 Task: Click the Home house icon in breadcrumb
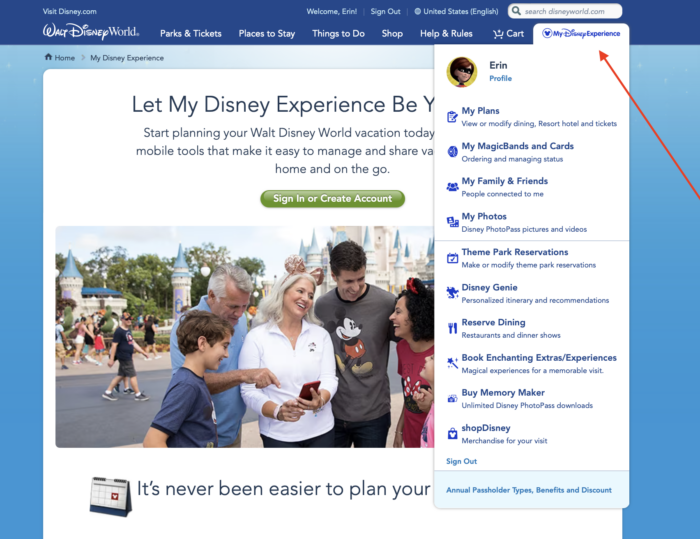point(48,57)
